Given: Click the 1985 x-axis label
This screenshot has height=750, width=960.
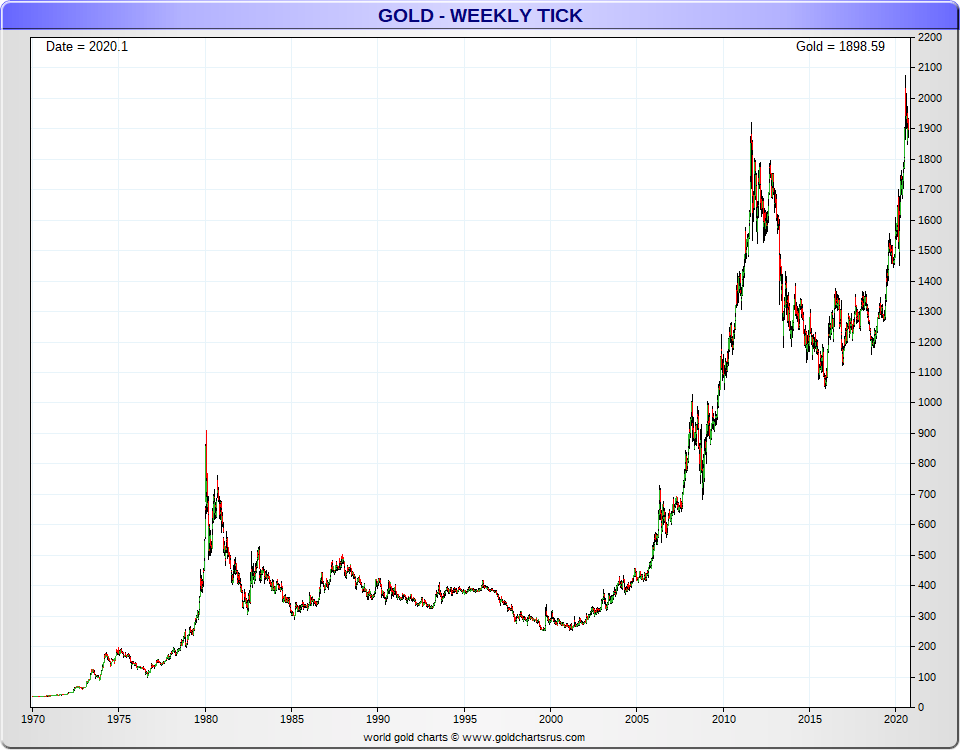Looking at the screenshot, I should pos(291,719).
